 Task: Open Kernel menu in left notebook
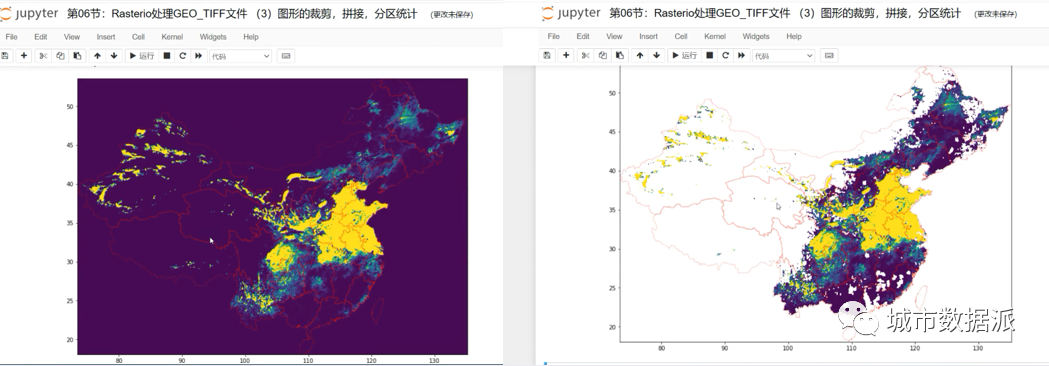[x=172, y=37]
